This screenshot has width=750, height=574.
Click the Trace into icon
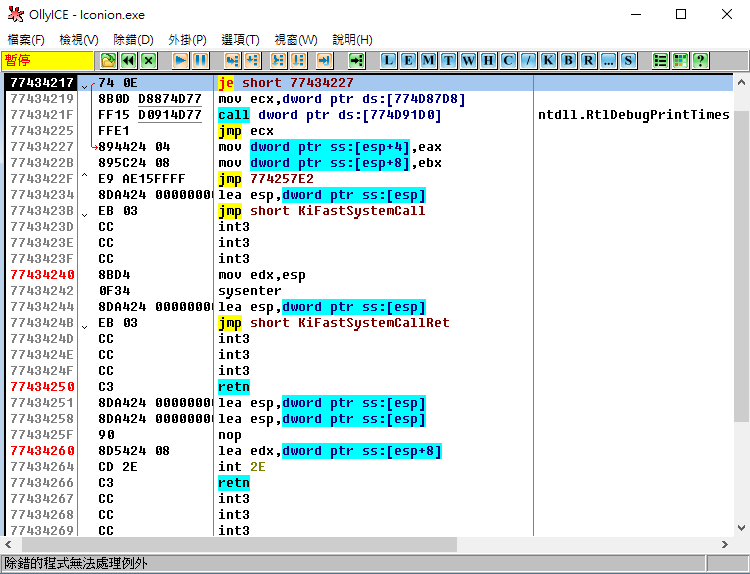point(278,61)
